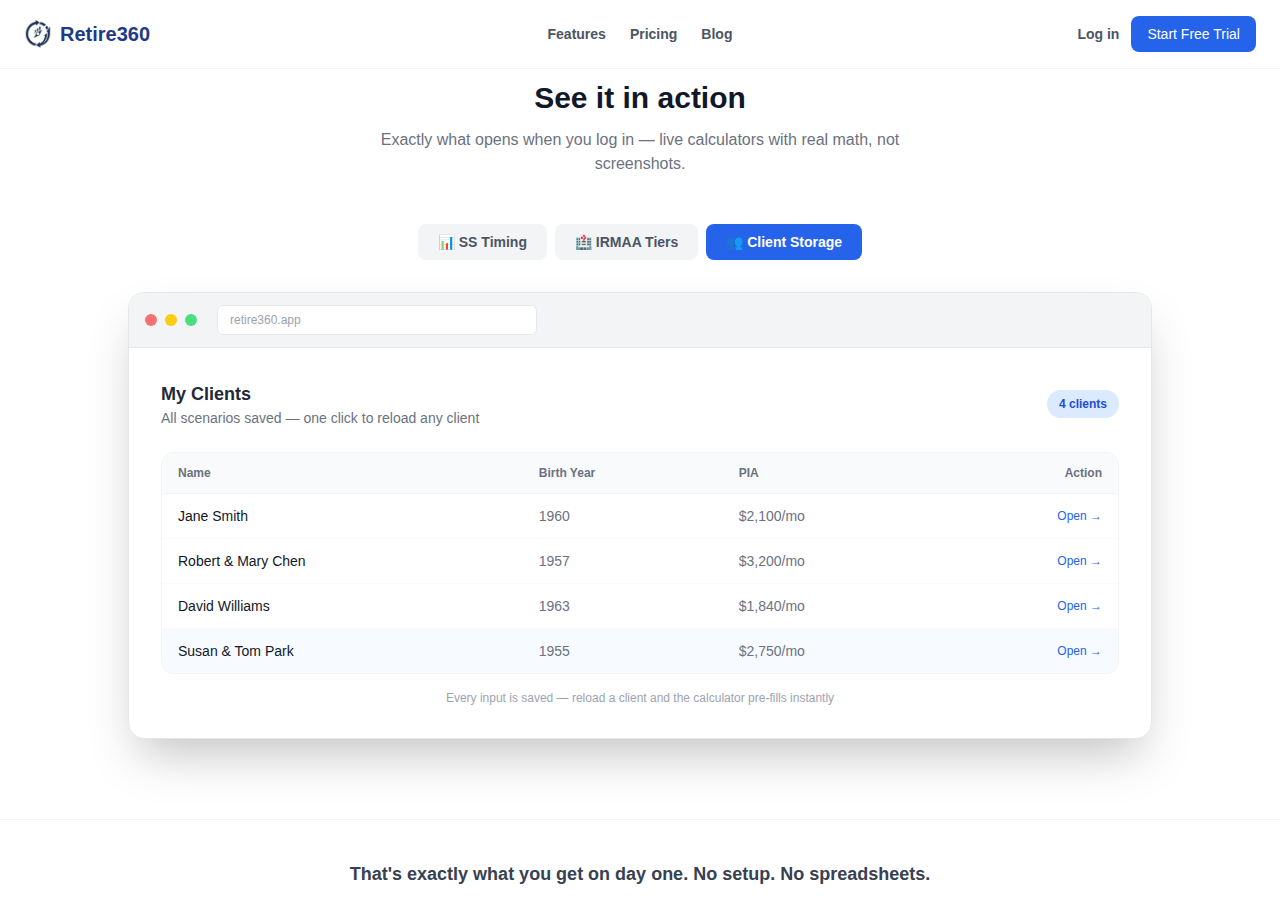Click the 4 clients badge
The image size is (1280, 900).
1083,404
